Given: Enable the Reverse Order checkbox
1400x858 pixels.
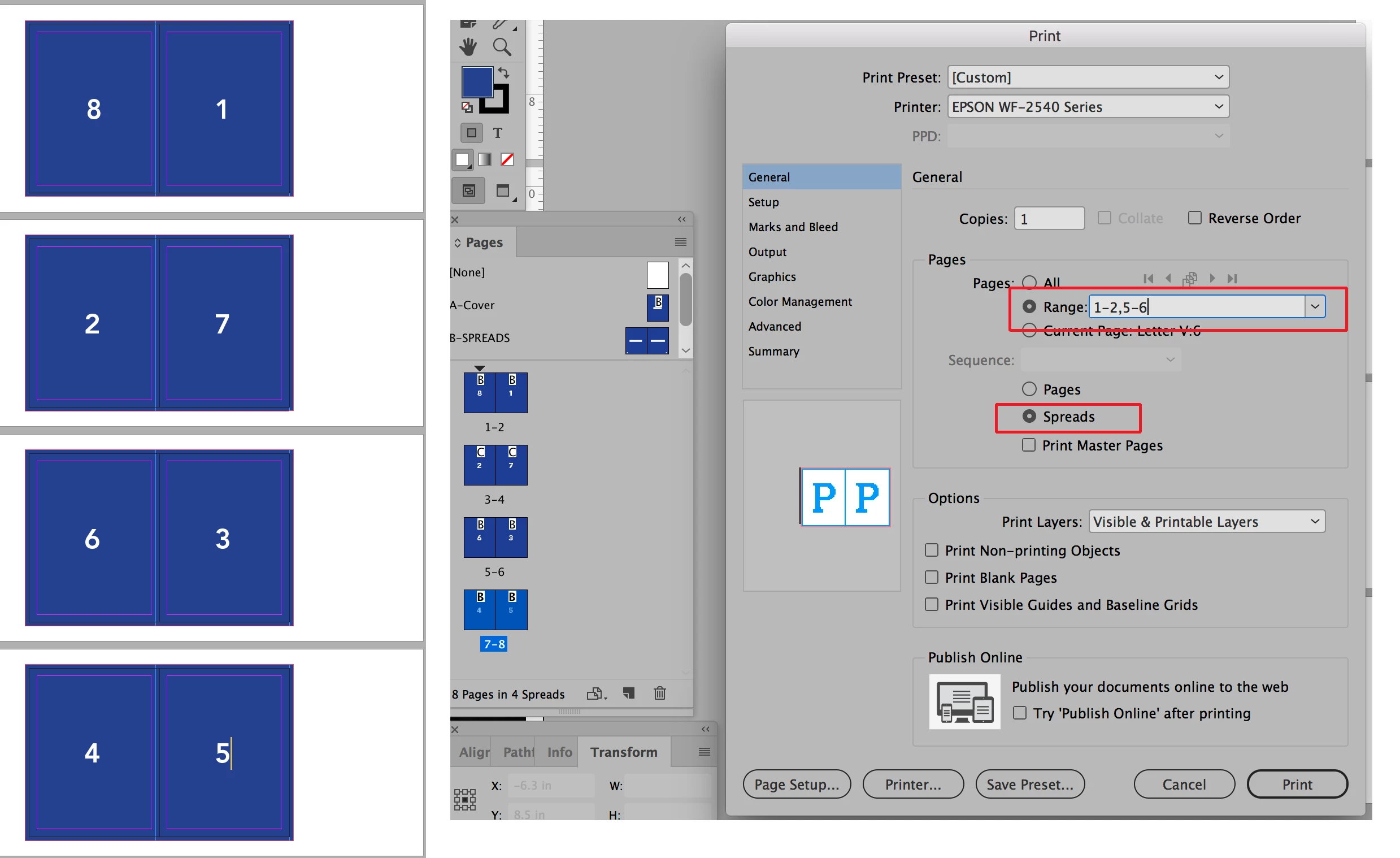Looking at the screenshot, I should click(1194, 218).
